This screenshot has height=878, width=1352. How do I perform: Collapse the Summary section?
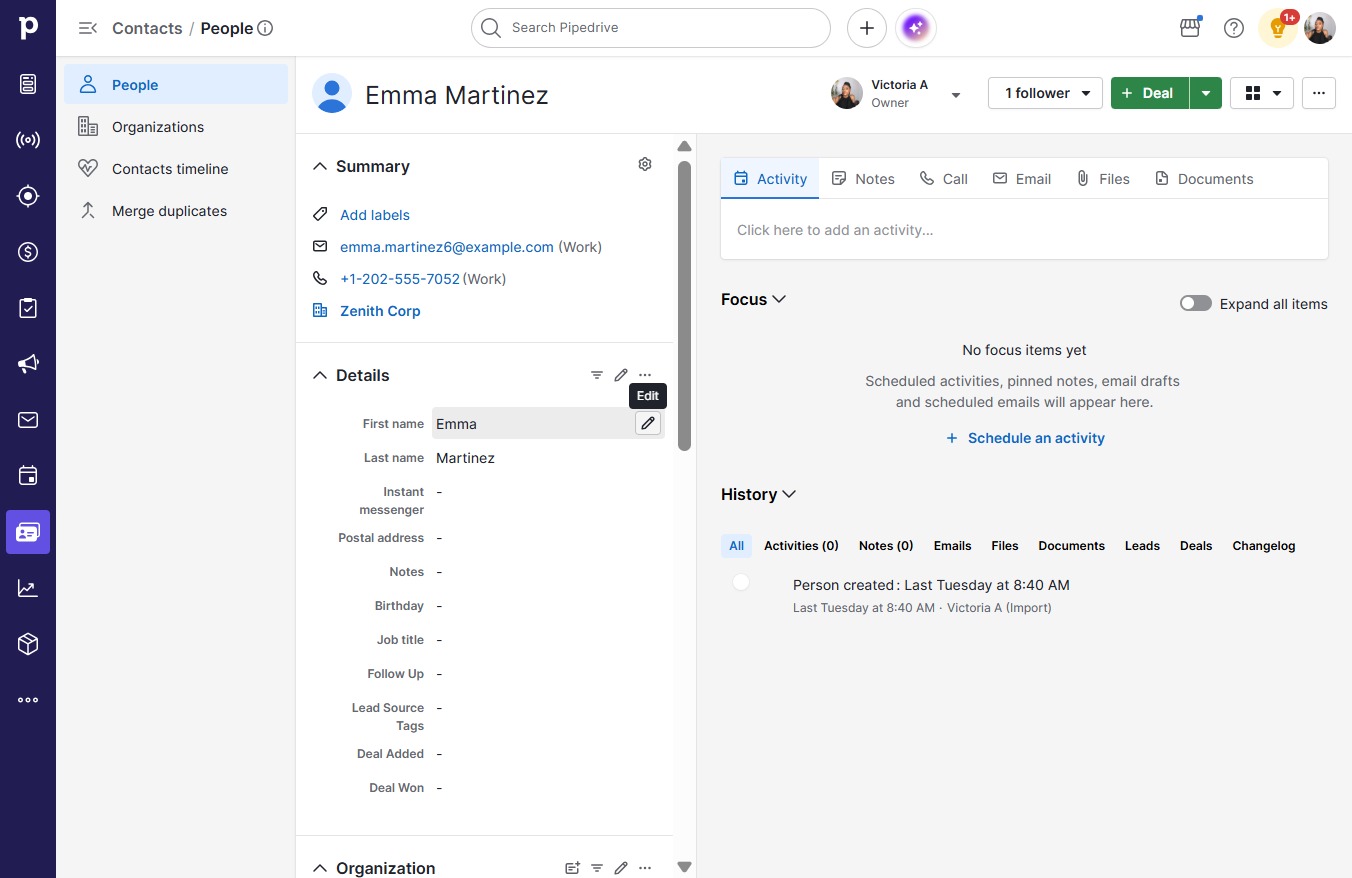tap(320, 166)
